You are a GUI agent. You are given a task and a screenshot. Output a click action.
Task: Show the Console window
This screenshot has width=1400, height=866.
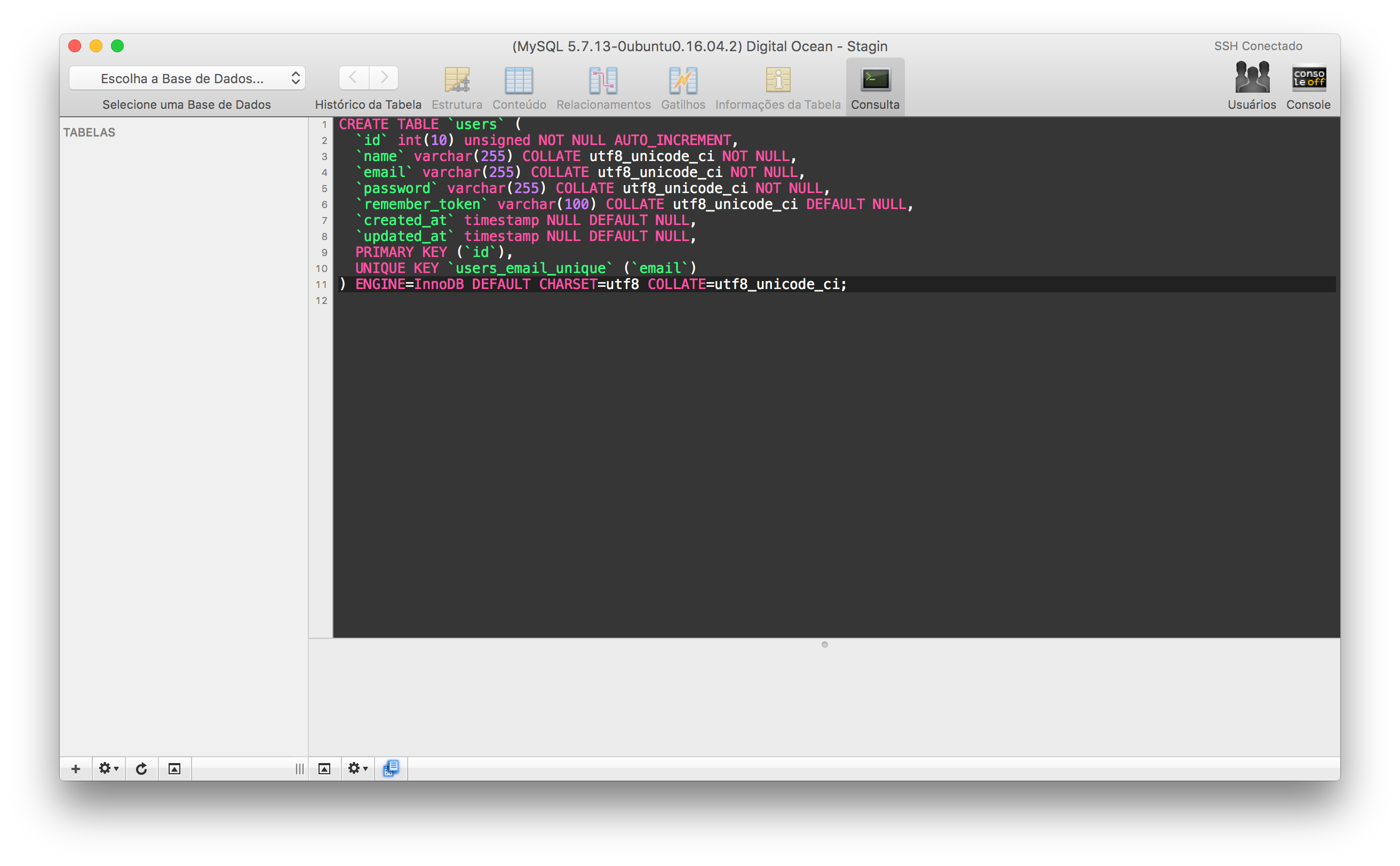1308,86
